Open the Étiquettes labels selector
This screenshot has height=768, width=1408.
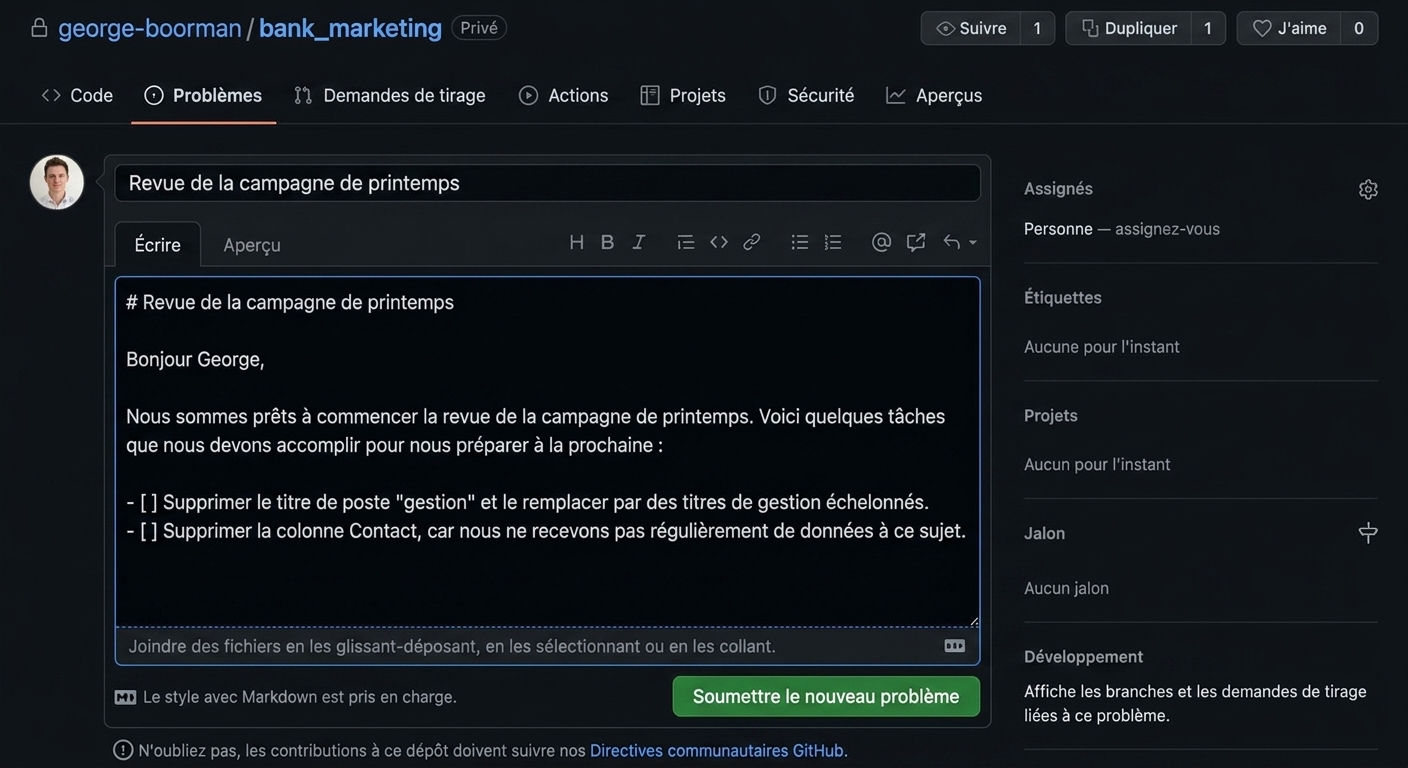point(1063,297)
